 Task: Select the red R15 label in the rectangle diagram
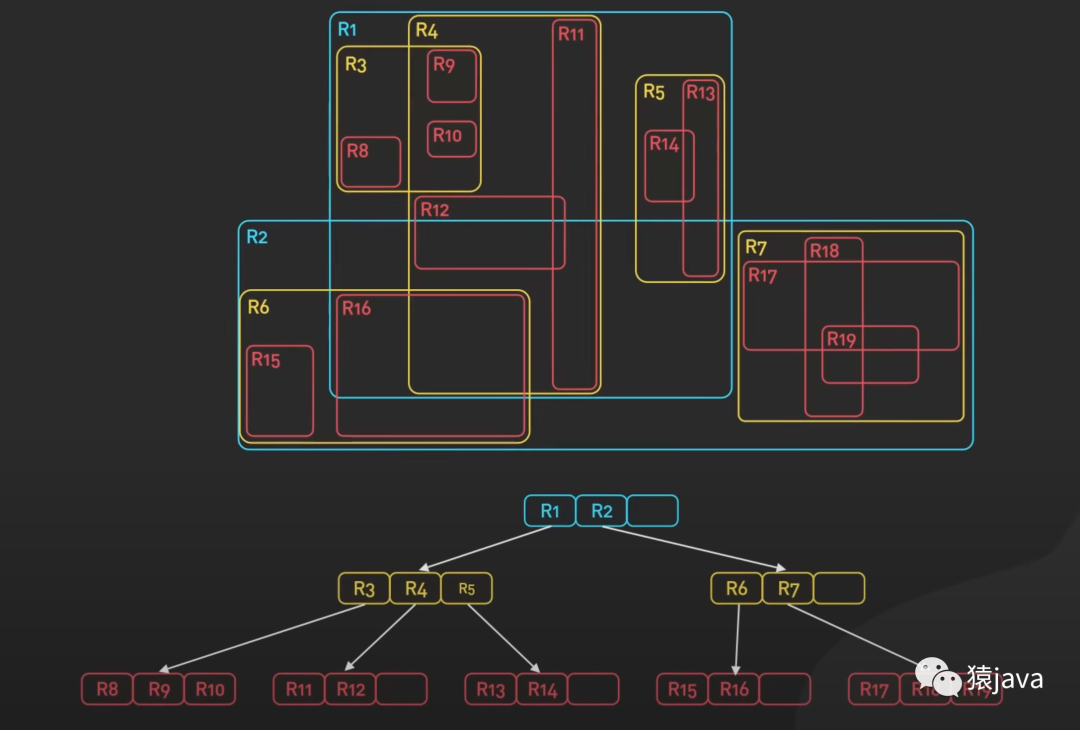pos(265,359)
